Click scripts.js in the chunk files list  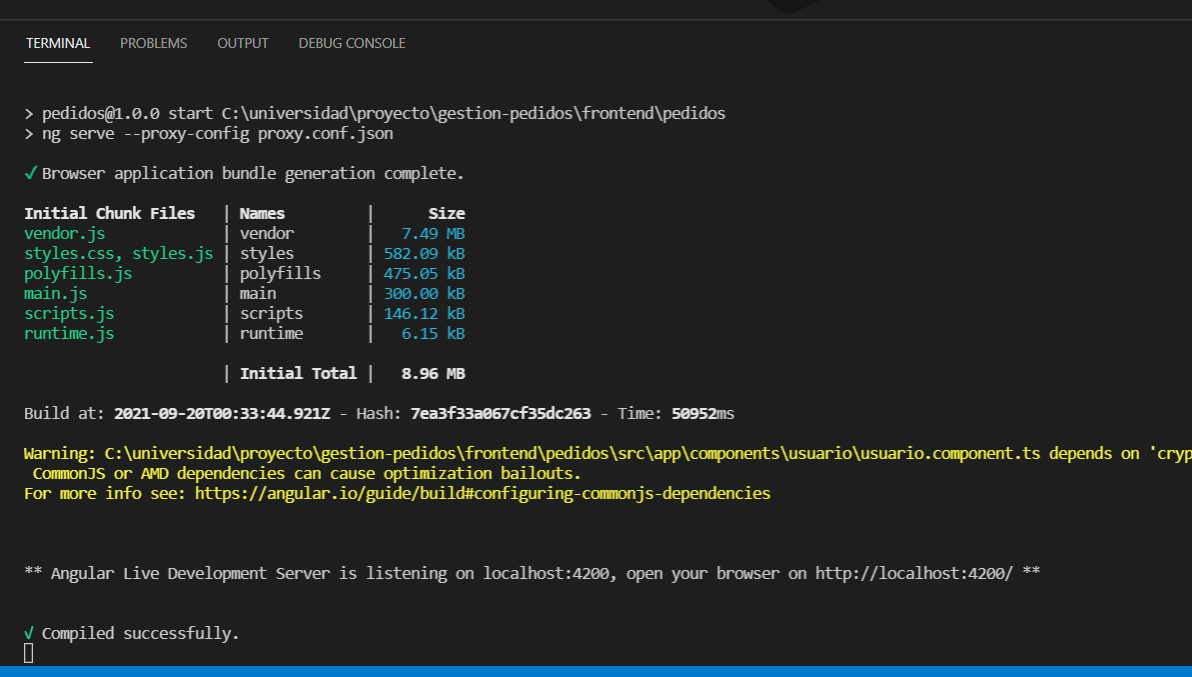tap(69, 313)
